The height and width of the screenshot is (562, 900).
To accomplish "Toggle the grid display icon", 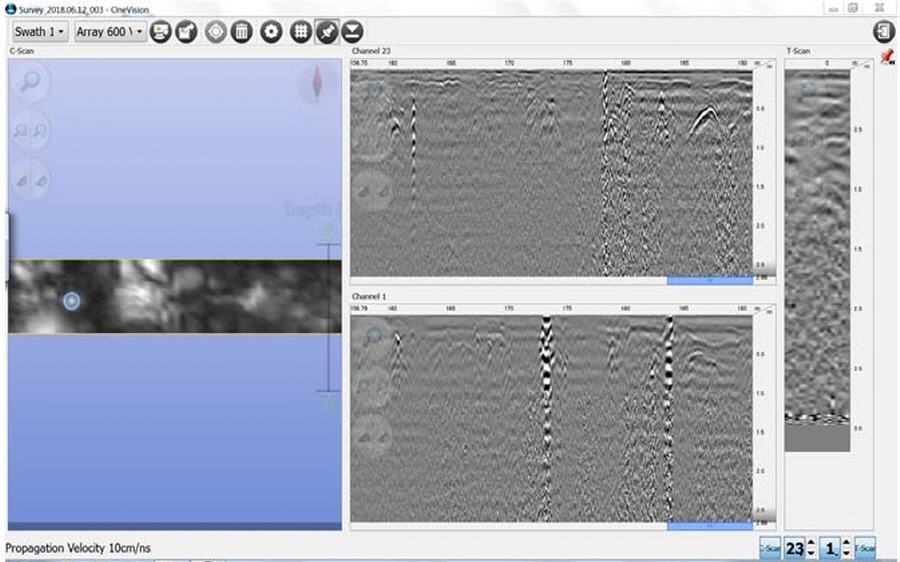I will point(299,31).
